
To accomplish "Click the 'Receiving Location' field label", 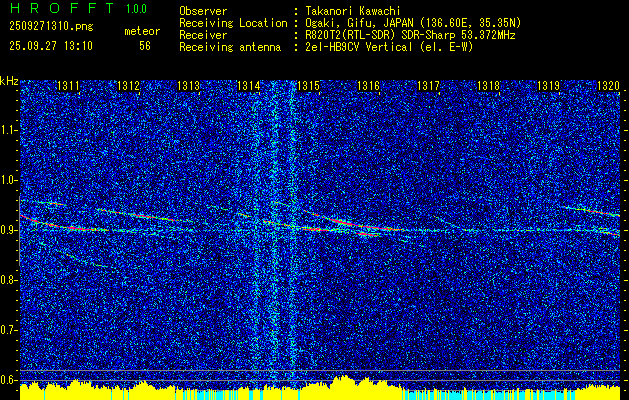I will pyautogui.click(x=233, y=23).
